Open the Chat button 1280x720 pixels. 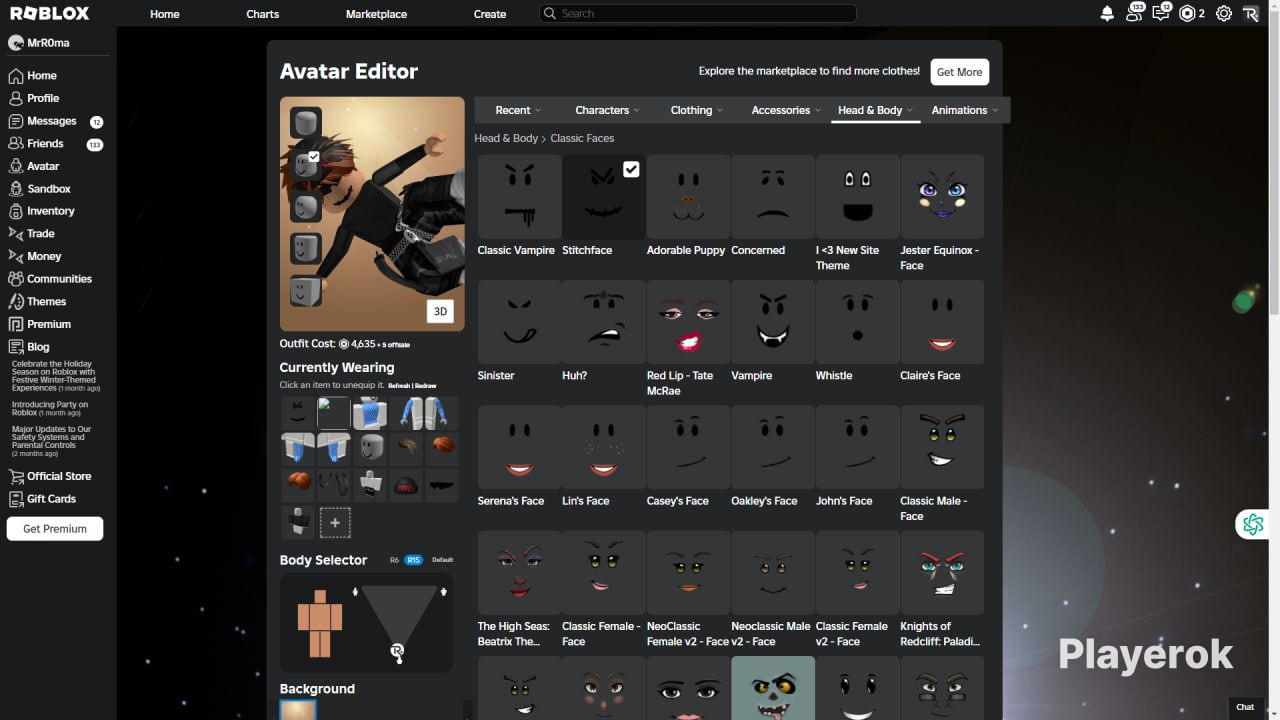[x=1245, y=707]
